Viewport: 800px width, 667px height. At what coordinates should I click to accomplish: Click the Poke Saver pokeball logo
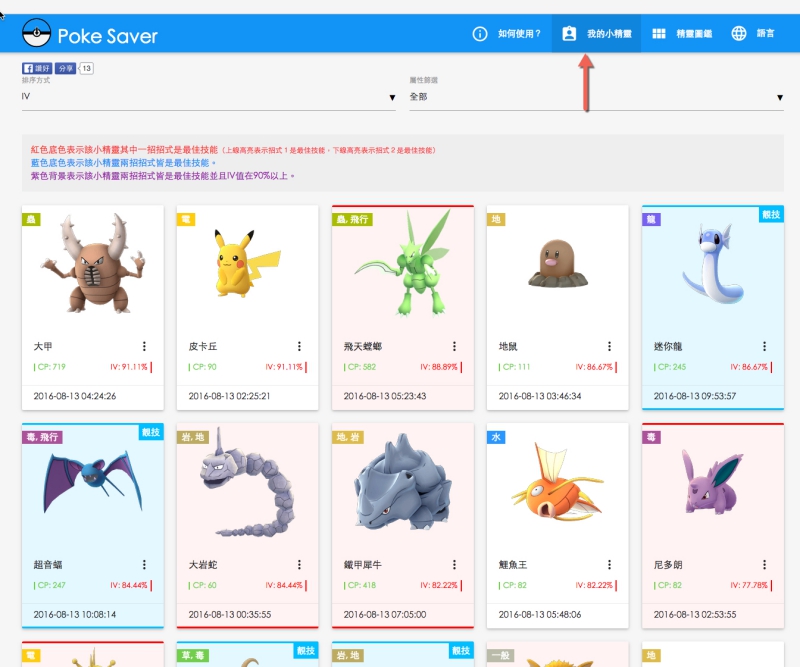(37, 33)
